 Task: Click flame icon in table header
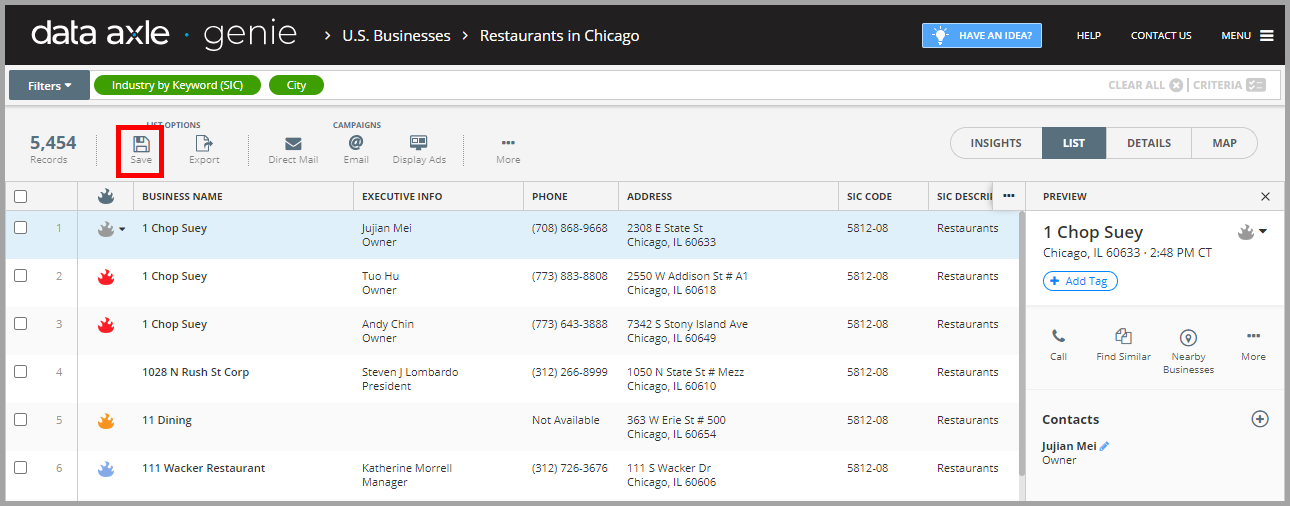coord(106,197)
